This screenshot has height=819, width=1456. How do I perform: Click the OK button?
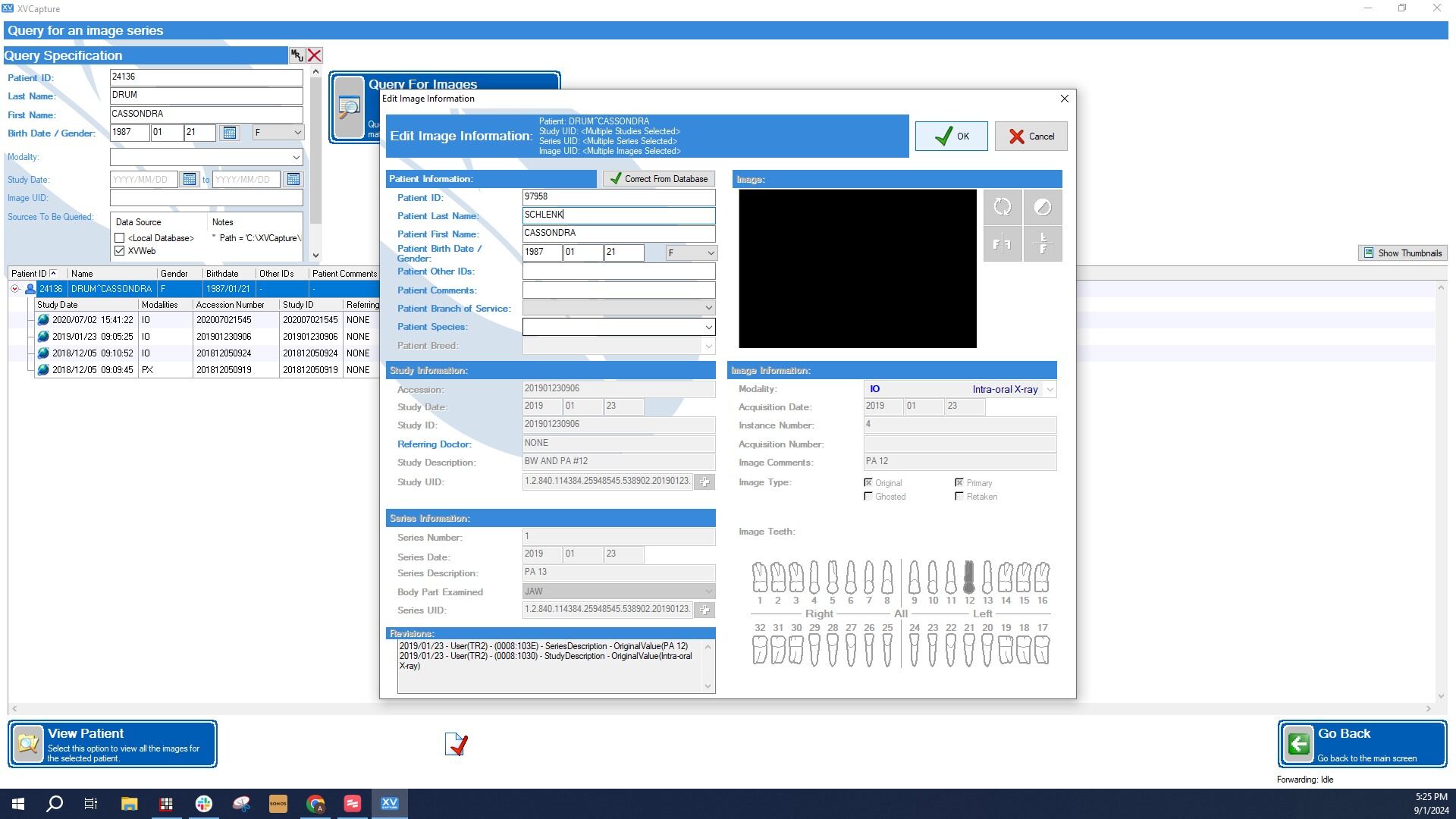951,136
